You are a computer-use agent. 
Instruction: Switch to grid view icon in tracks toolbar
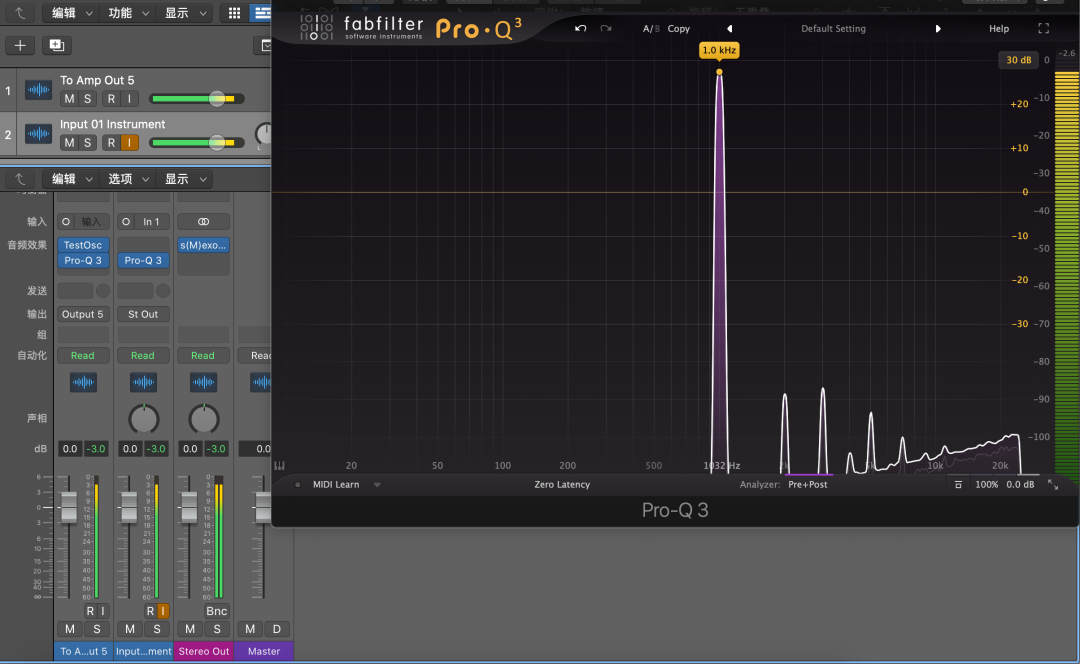(234, 12)
